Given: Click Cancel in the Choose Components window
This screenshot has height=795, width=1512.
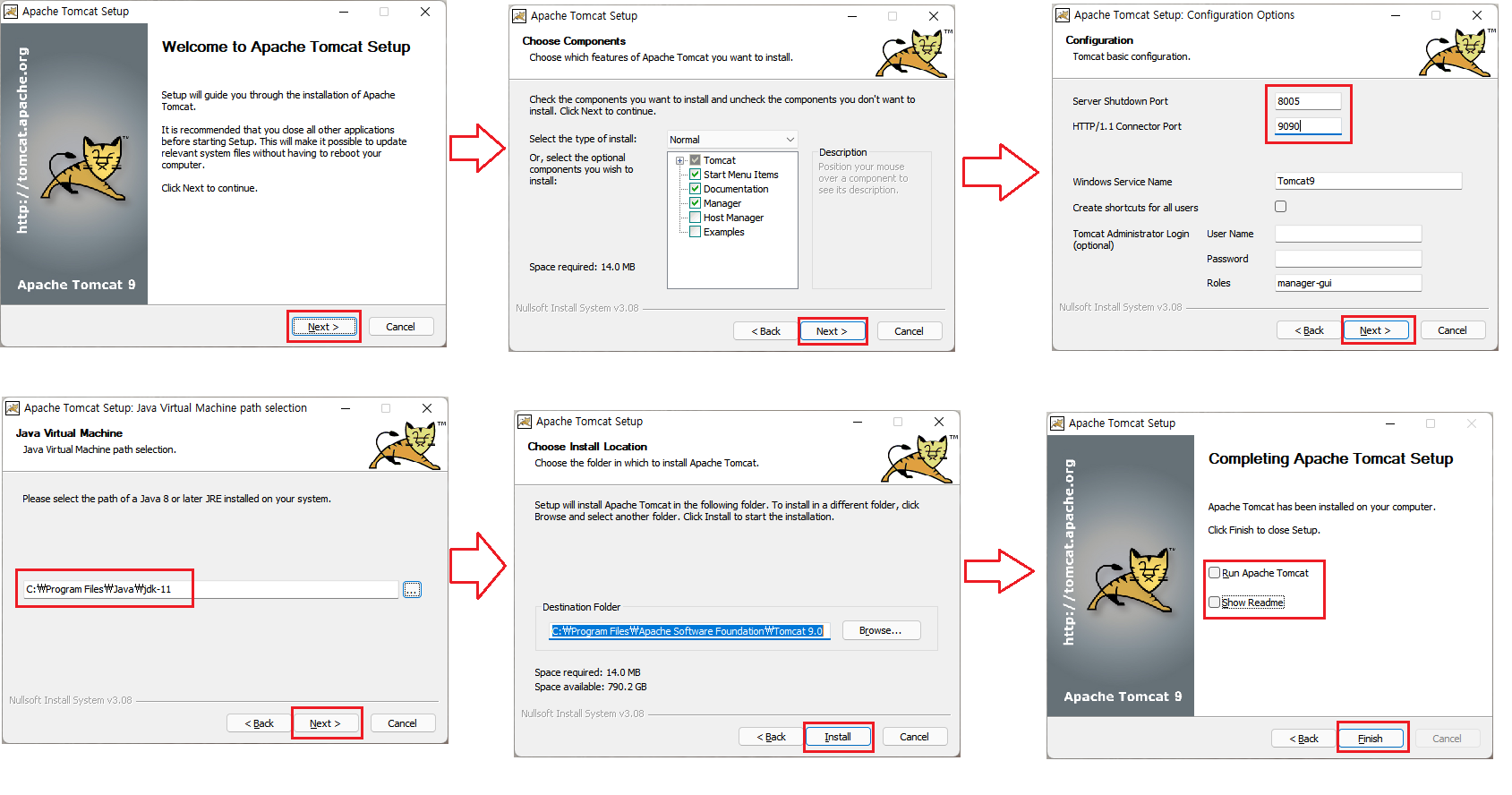Looking at the screenshot, I should pyautogui.click(x=909, y=331).
